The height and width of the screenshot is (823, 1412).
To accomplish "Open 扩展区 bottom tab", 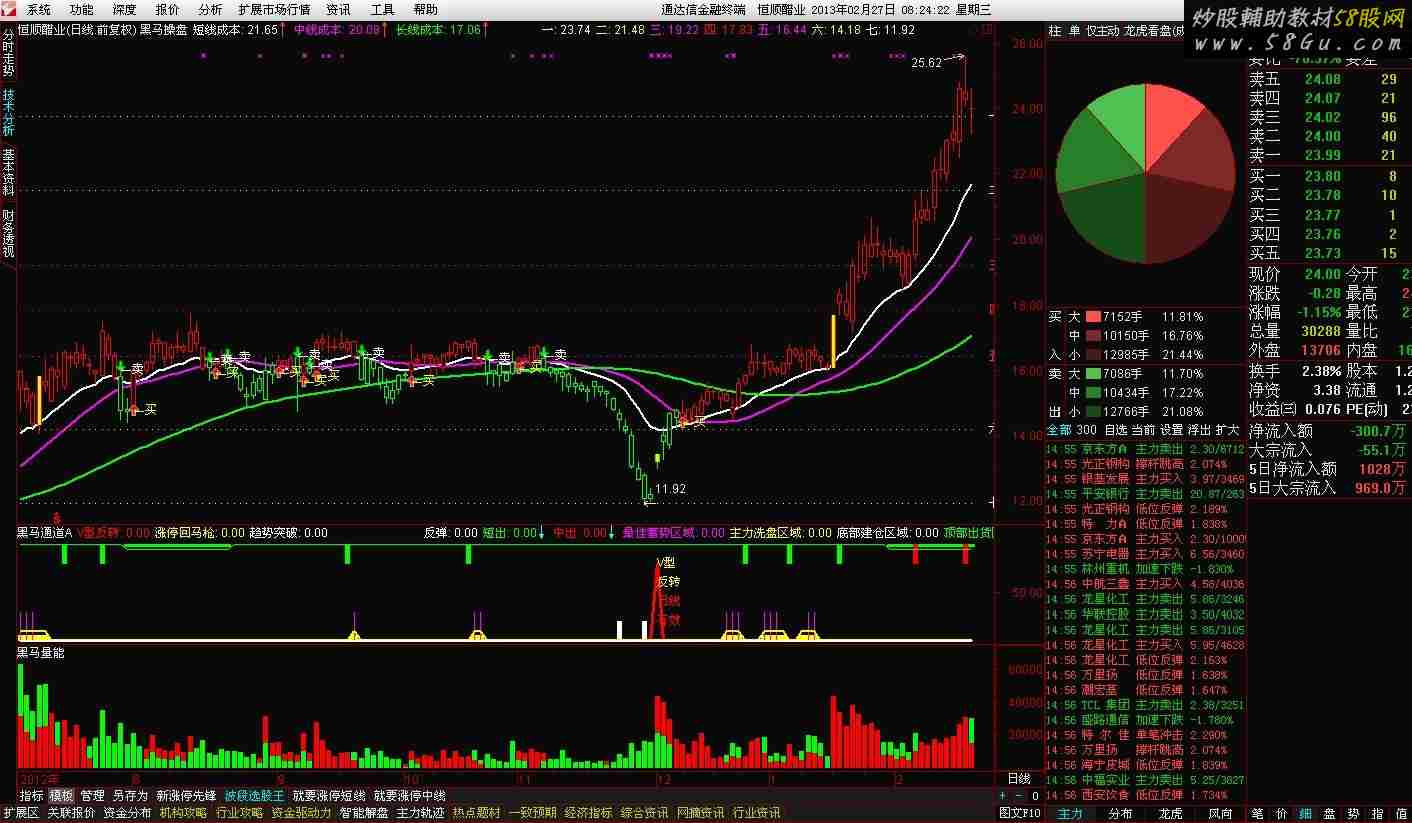I will (20, 814).
